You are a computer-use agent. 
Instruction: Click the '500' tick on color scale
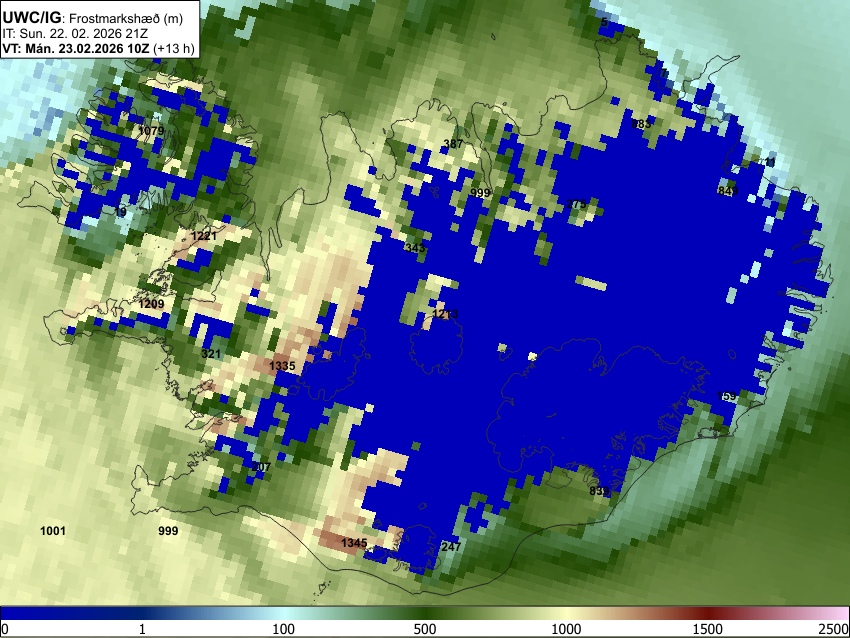425,629
